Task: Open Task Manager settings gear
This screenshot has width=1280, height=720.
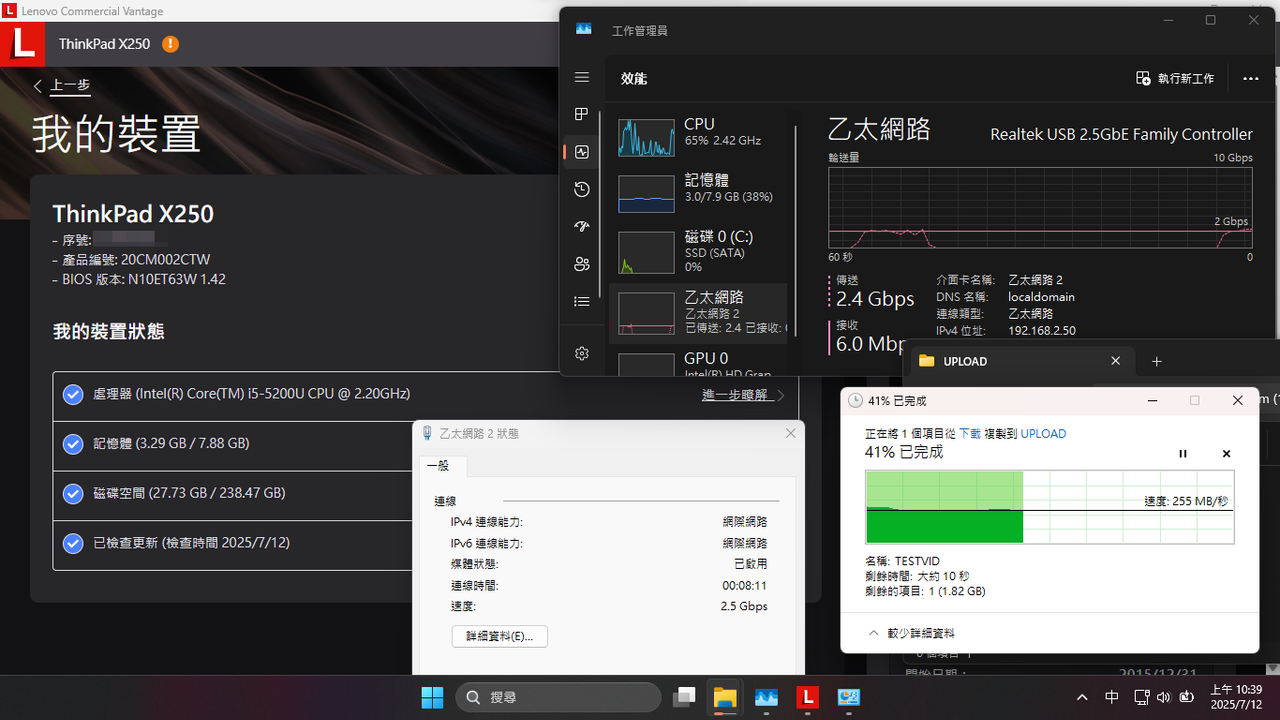Action: coord(582,353)
